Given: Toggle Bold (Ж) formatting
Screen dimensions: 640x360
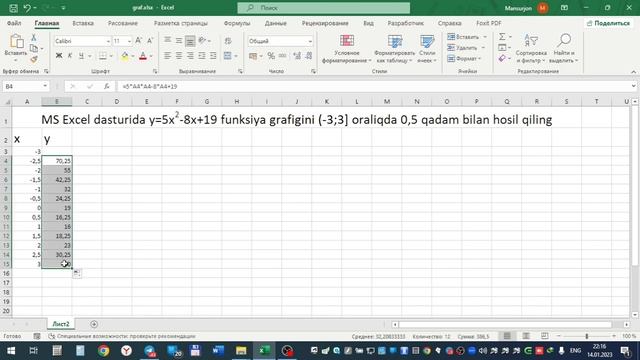Looking at the screenshot, I should pos(59,56).
